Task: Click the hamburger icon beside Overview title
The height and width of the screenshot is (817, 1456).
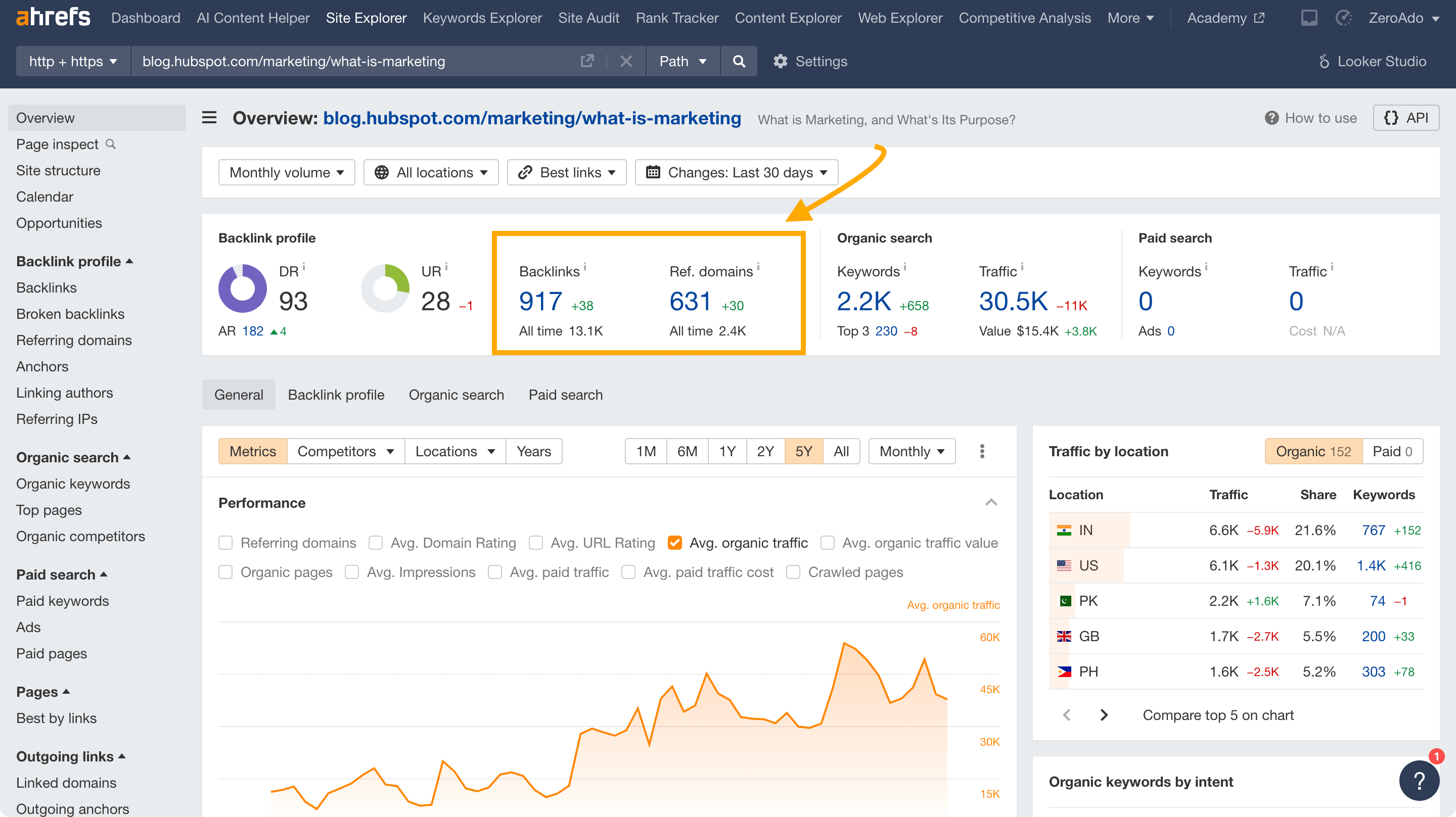Action: tap(209, 118)
